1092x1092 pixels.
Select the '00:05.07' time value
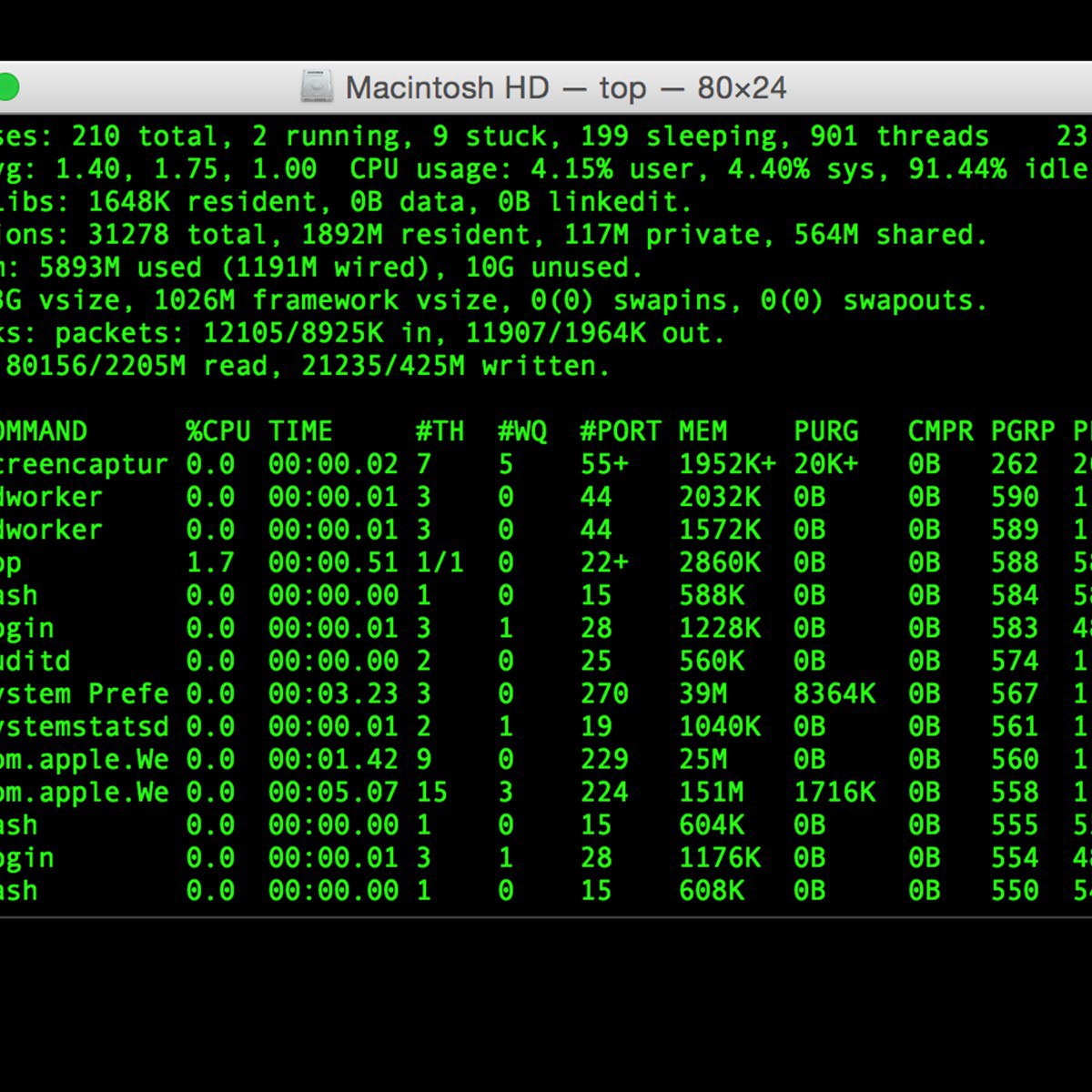click(x=333, y=792)
